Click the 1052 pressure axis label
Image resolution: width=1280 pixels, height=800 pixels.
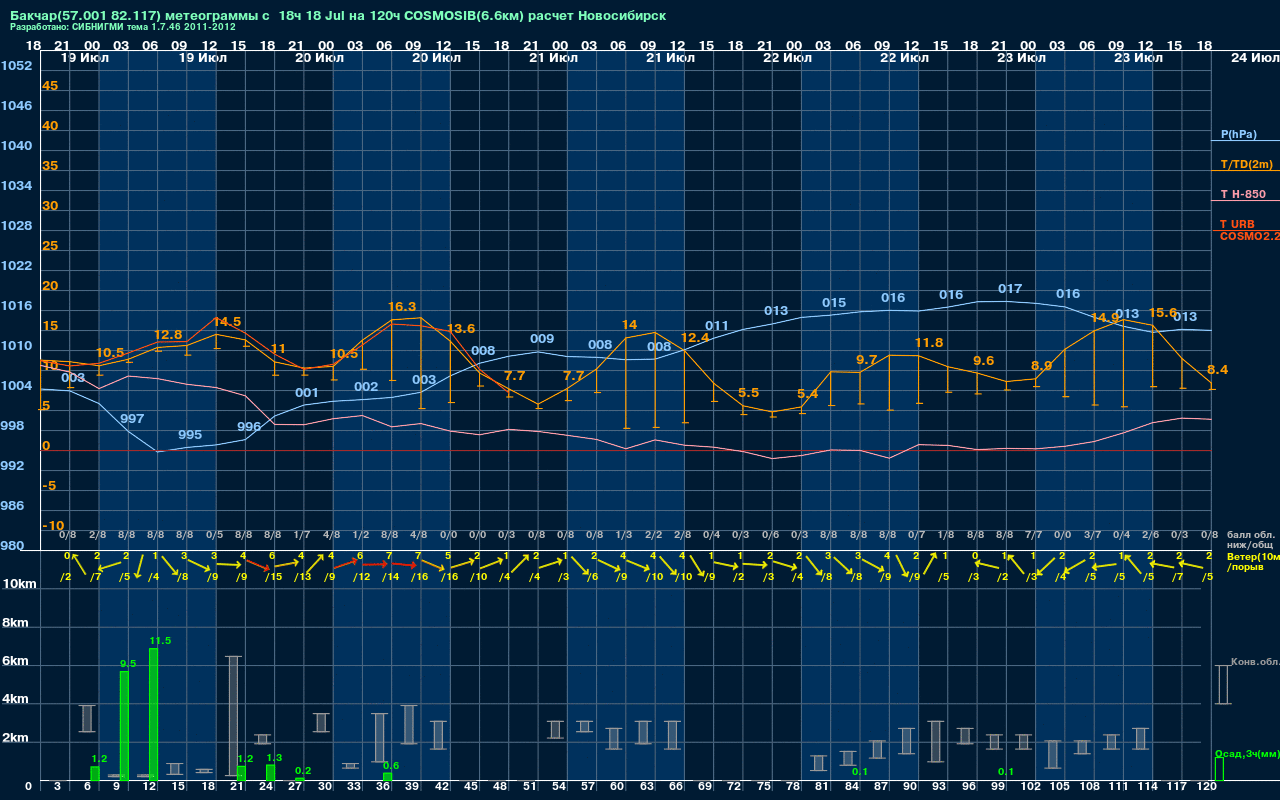(x=17, y=66)
